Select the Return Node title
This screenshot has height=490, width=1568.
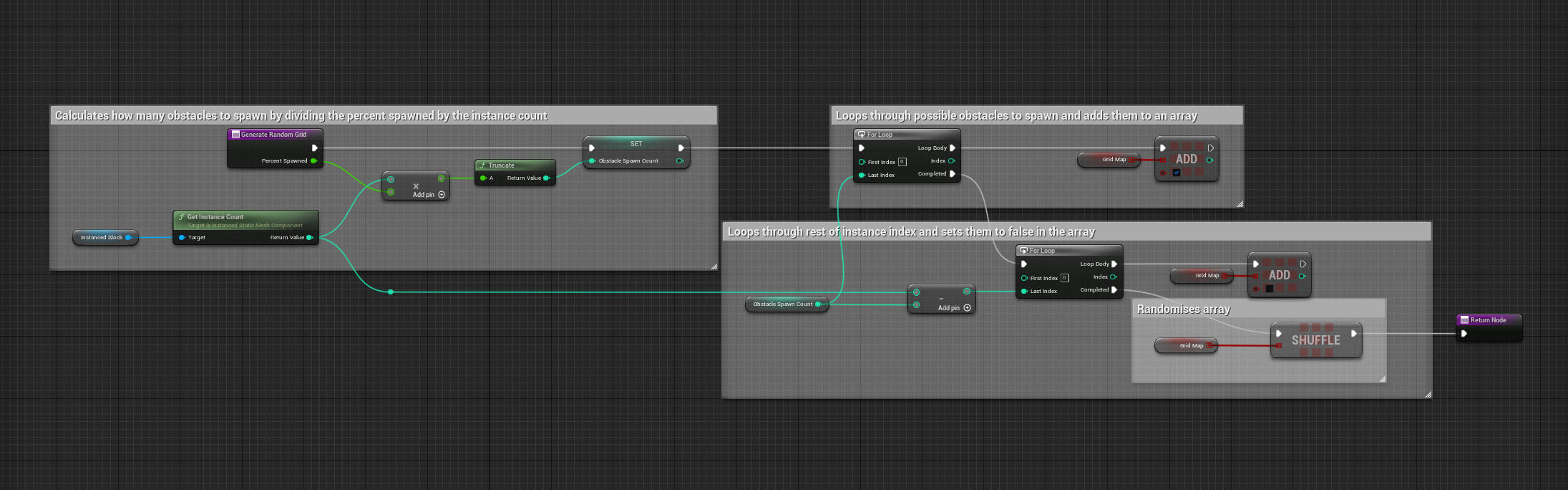click(x=1488, y=320)
